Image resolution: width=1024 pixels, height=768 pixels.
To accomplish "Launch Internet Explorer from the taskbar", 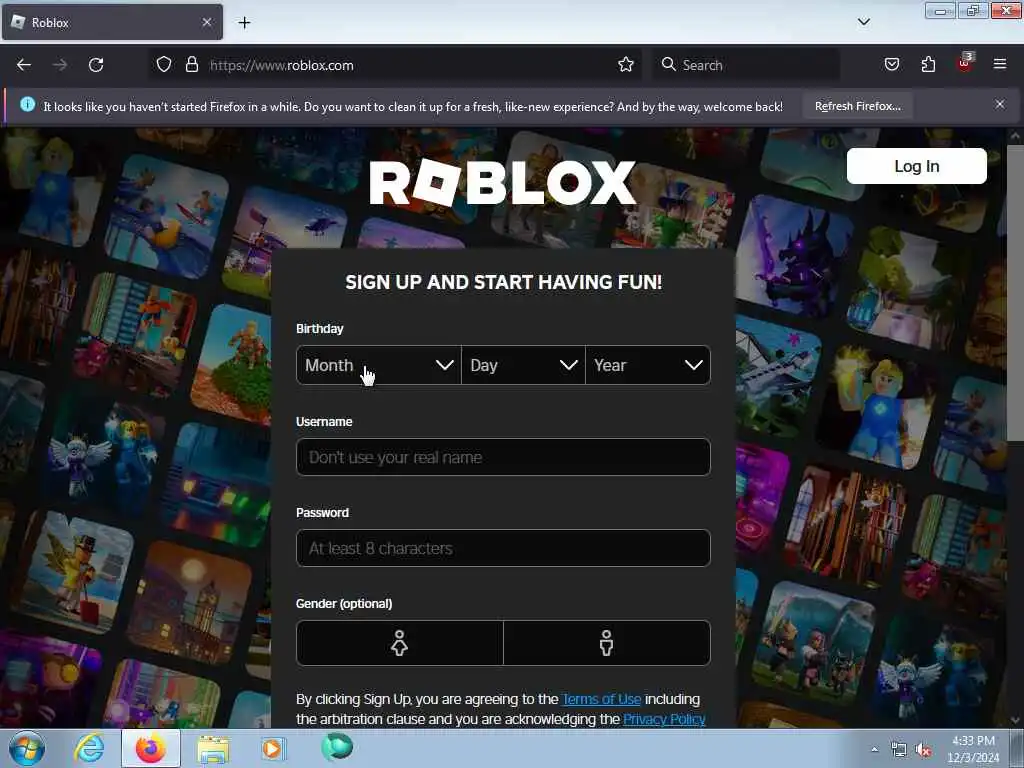I will click(89, 748).
